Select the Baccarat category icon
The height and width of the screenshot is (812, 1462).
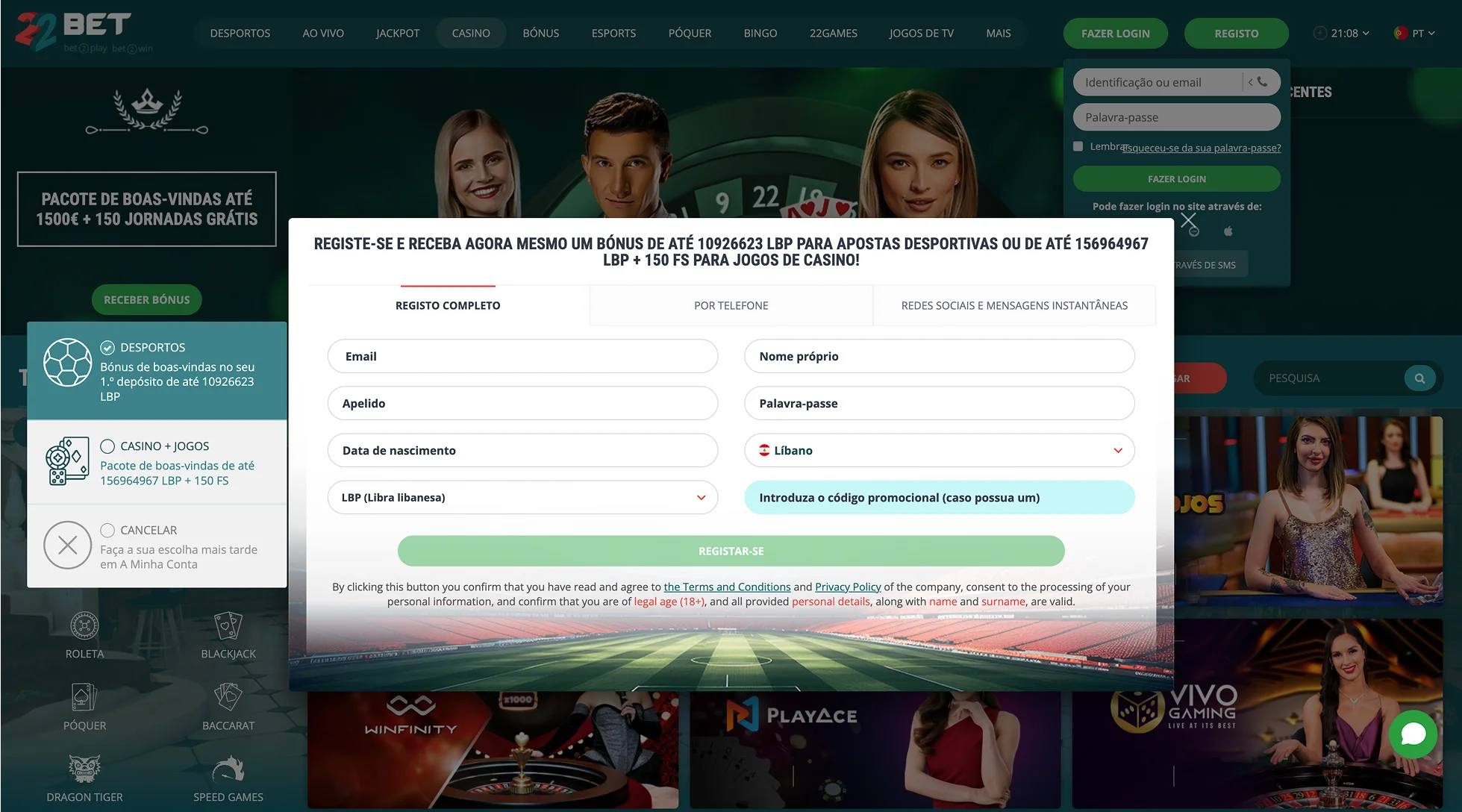228,697
